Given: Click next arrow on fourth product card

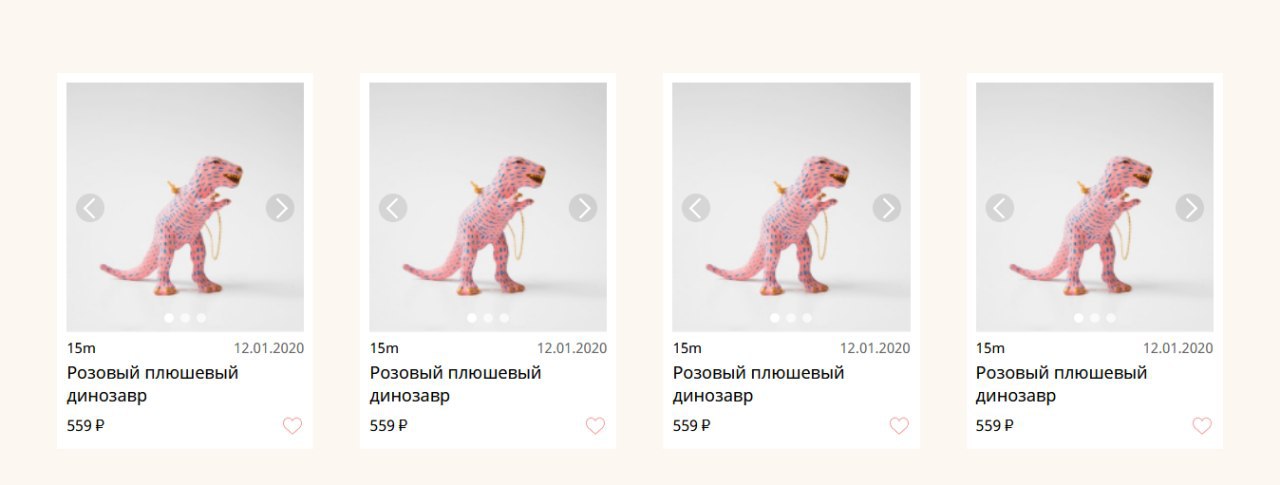Looking at the screenshot, I should pyautogui.click(x=1190, y=208).
